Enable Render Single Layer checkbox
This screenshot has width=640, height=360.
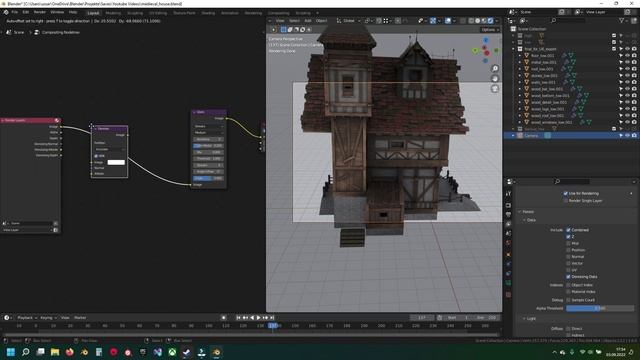coord(565,200)
